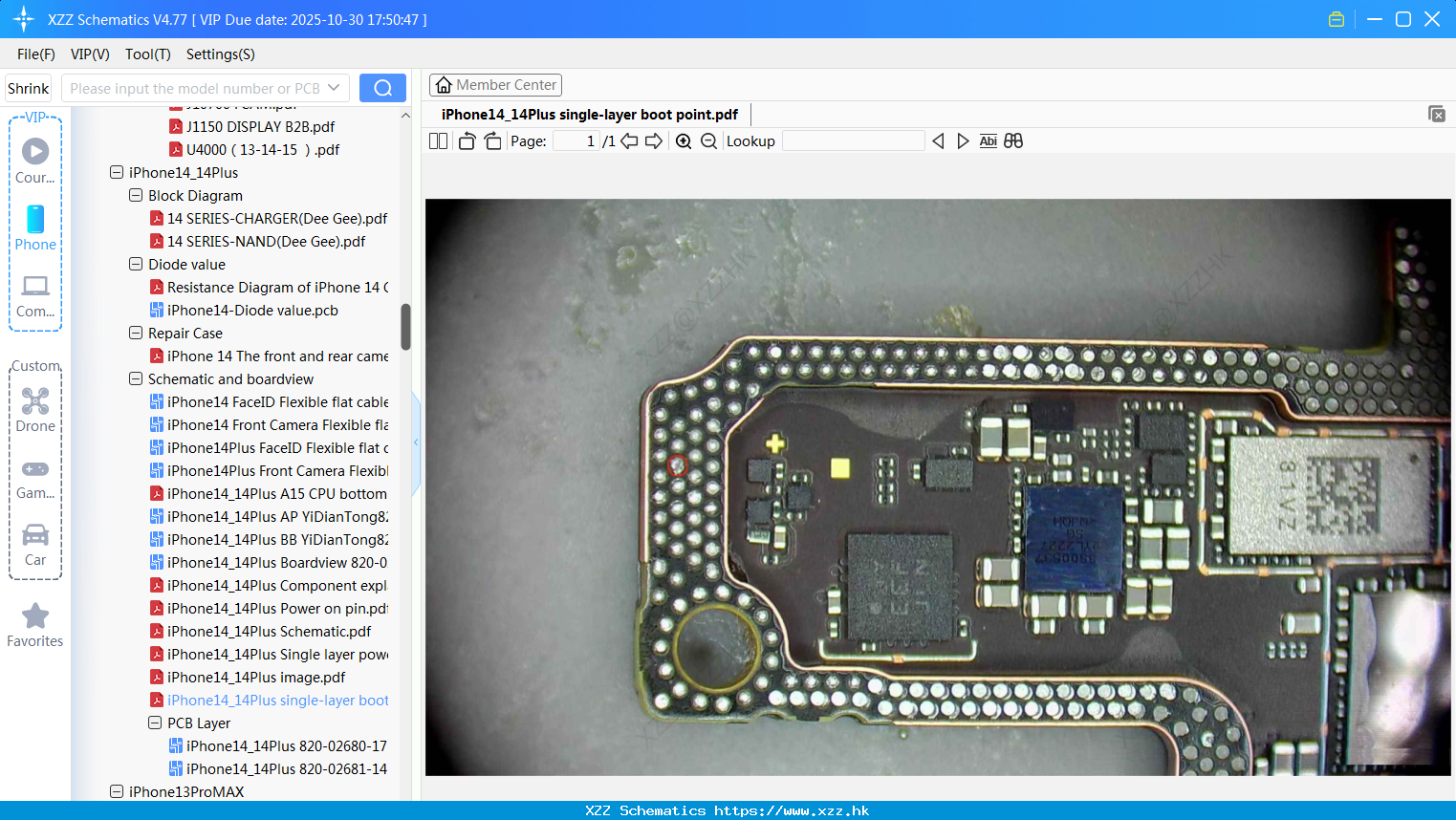This screenshot has width=1456, height=820.
Task: Open 14 SERIES-CHARGER(Dee Gee).pdf
Action: [x=268, y=219]
